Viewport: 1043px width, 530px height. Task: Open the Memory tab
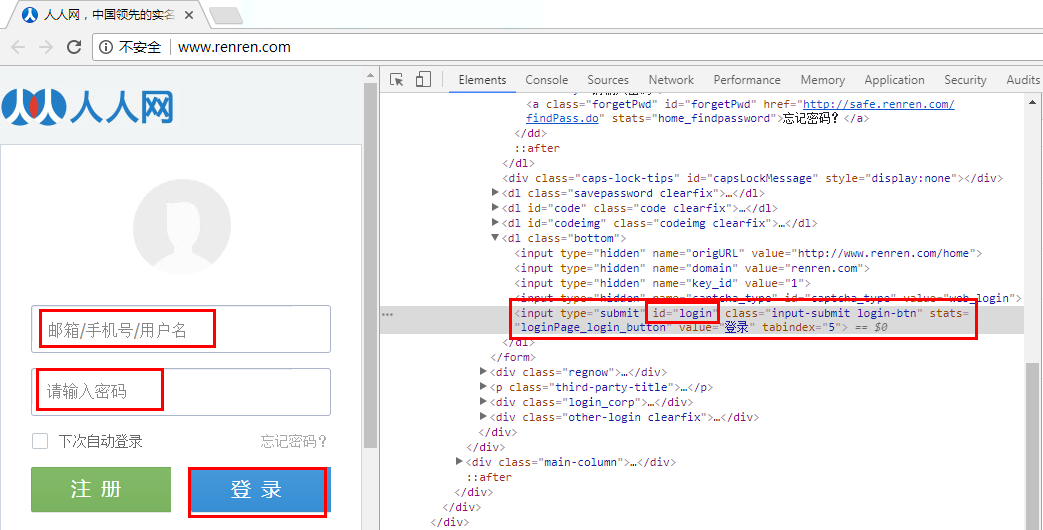pyautogui.click(x=822, y=80)
